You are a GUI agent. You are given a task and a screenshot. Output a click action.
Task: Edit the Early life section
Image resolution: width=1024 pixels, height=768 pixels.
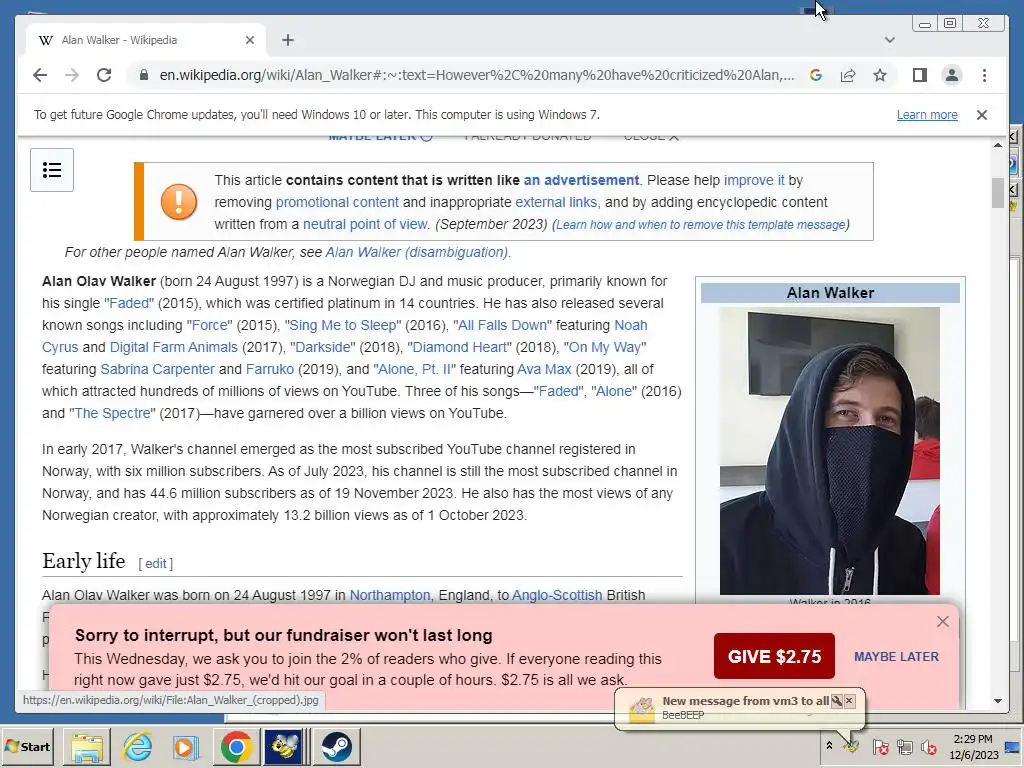pyautogui.click(x=155, y=564)
